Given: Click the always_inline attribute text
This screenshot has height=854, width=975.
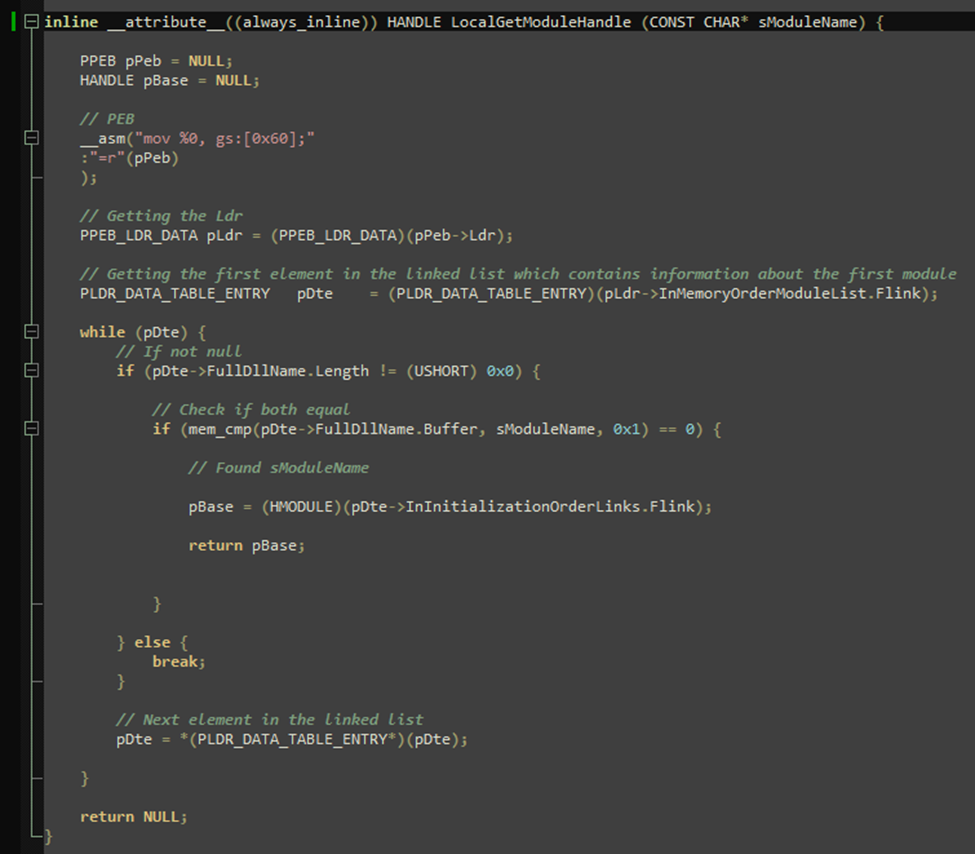Looking at the screenshot, I should pos(301,22).
